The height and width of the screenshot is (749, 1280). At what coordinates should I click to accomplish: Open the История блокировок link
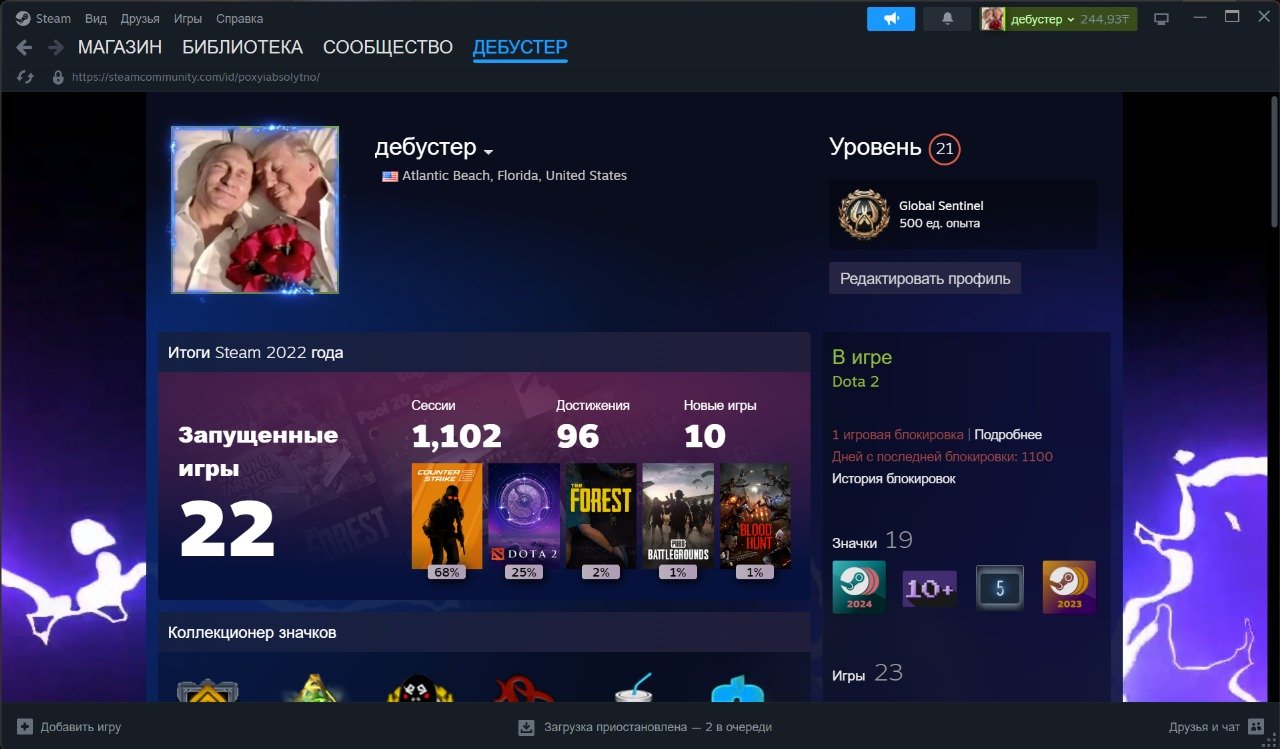coord(893,479)
